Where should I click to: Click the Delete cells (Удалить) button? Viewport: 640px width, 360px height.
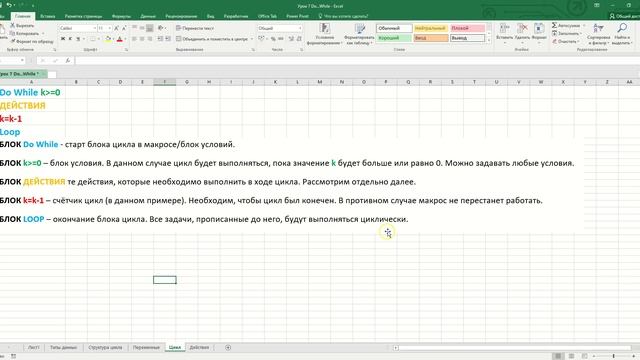522,32
